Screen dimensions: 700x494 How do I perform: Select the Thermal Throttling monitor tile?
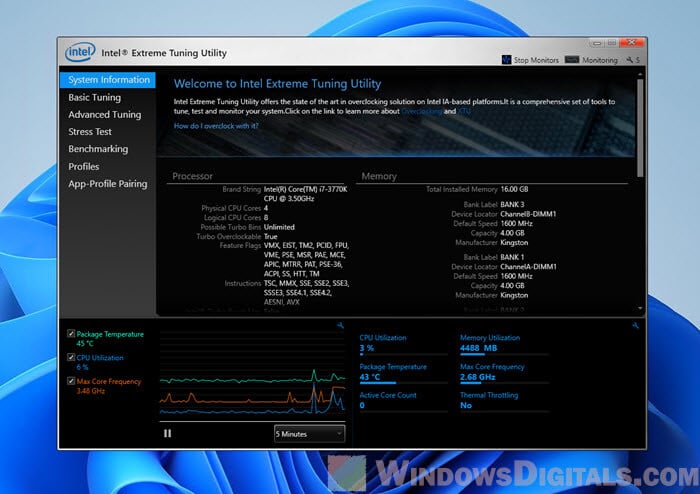pos(504,401)
